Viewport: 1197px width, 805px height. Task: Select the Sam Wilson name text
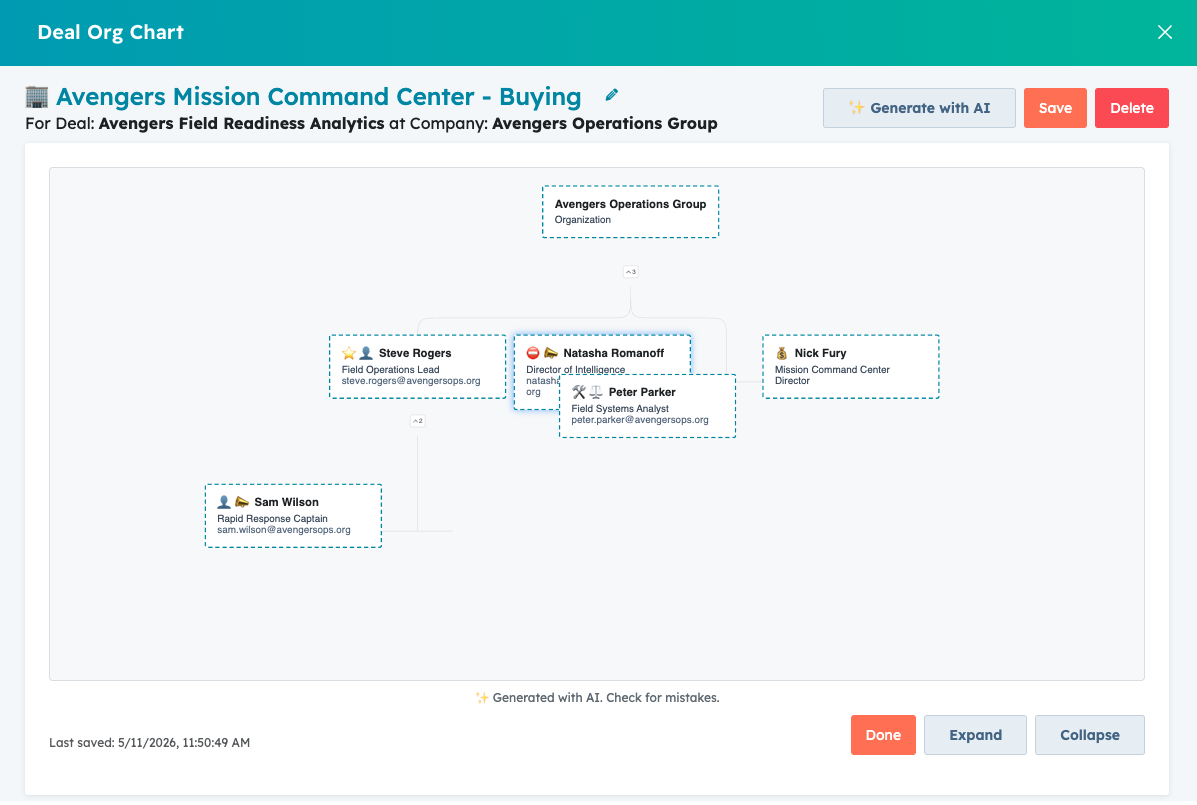coord(286,502)
